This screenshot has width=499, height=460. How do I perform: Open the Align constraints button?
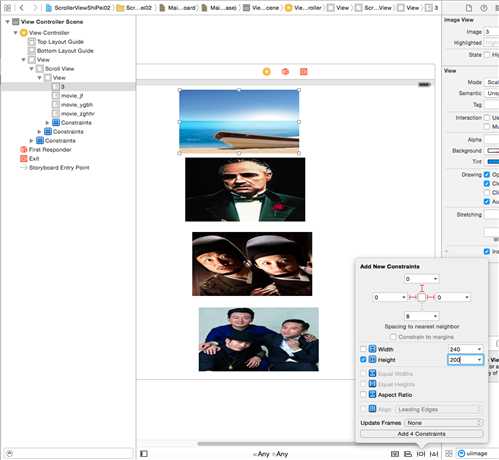408,454
